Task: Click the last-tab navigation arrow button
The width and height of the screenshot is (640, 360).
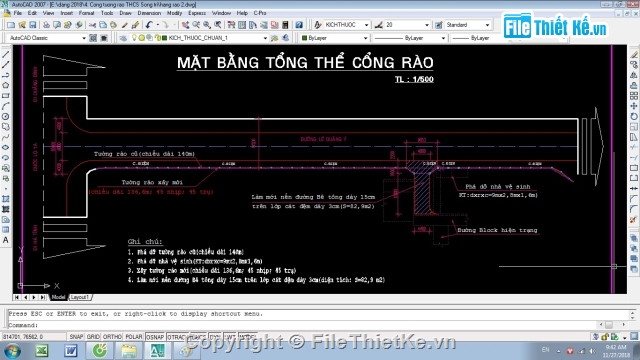Action: click(43, 297)
